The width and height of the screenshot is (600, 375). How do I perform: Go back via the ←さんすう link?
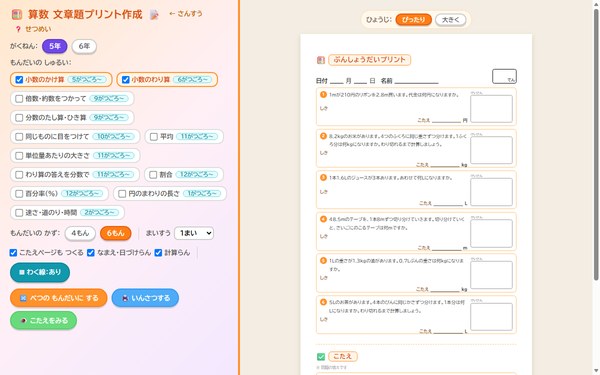coord(186,14)
